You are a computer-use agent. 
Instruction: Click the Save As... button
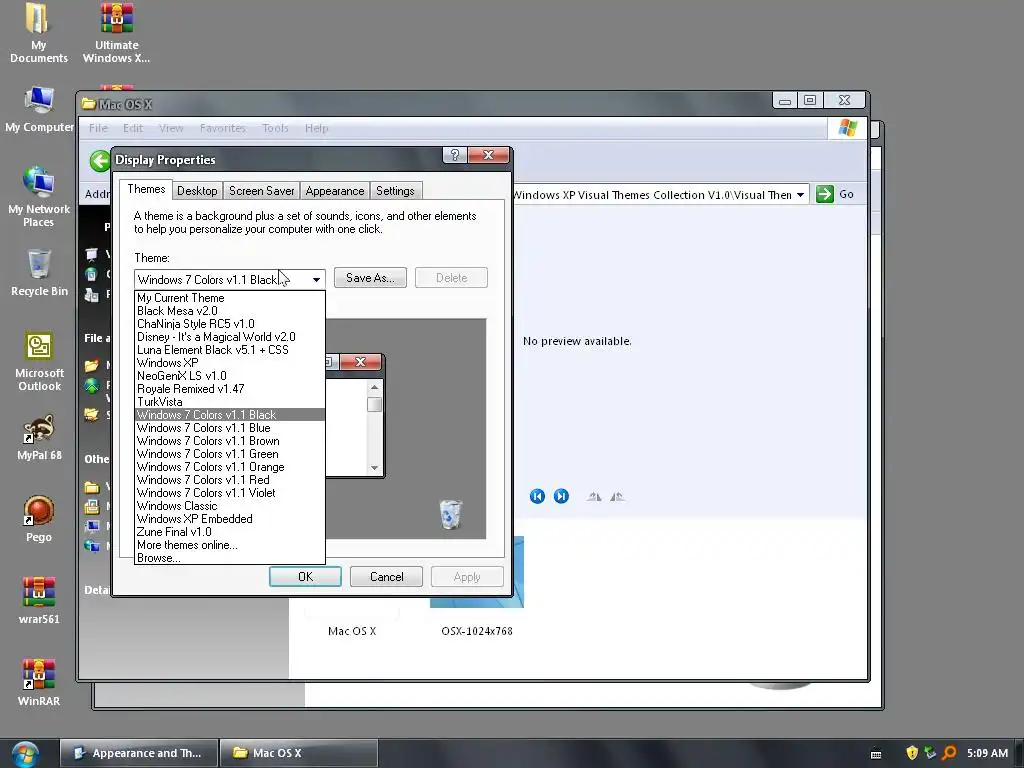coord(370,278)
